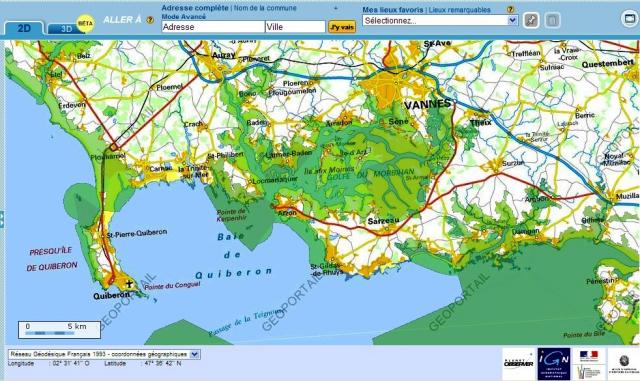The width and height of the screenshot is (640, 381).
Task: Switch to the 3D map tab
Action: coord(65,29)
